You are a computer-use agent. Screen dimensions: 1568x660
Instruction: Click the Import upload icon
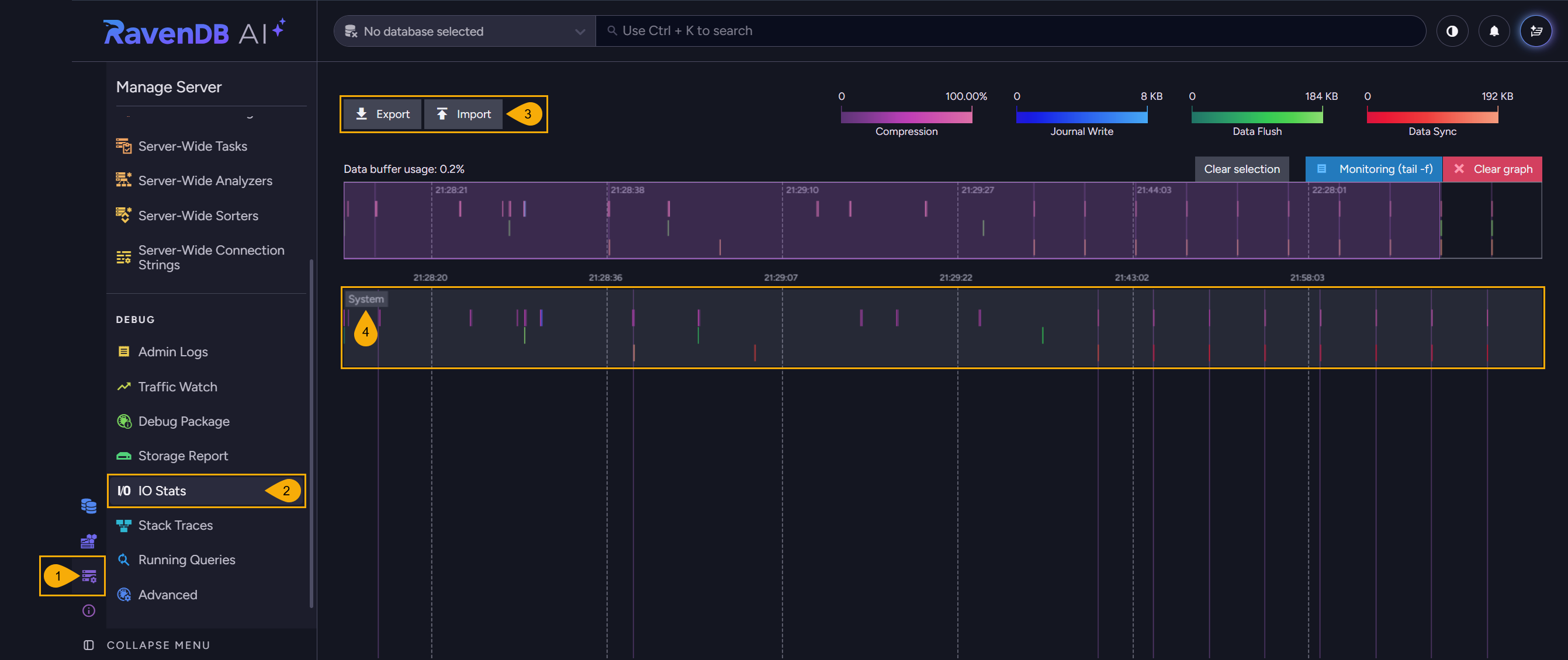(442, 114)
